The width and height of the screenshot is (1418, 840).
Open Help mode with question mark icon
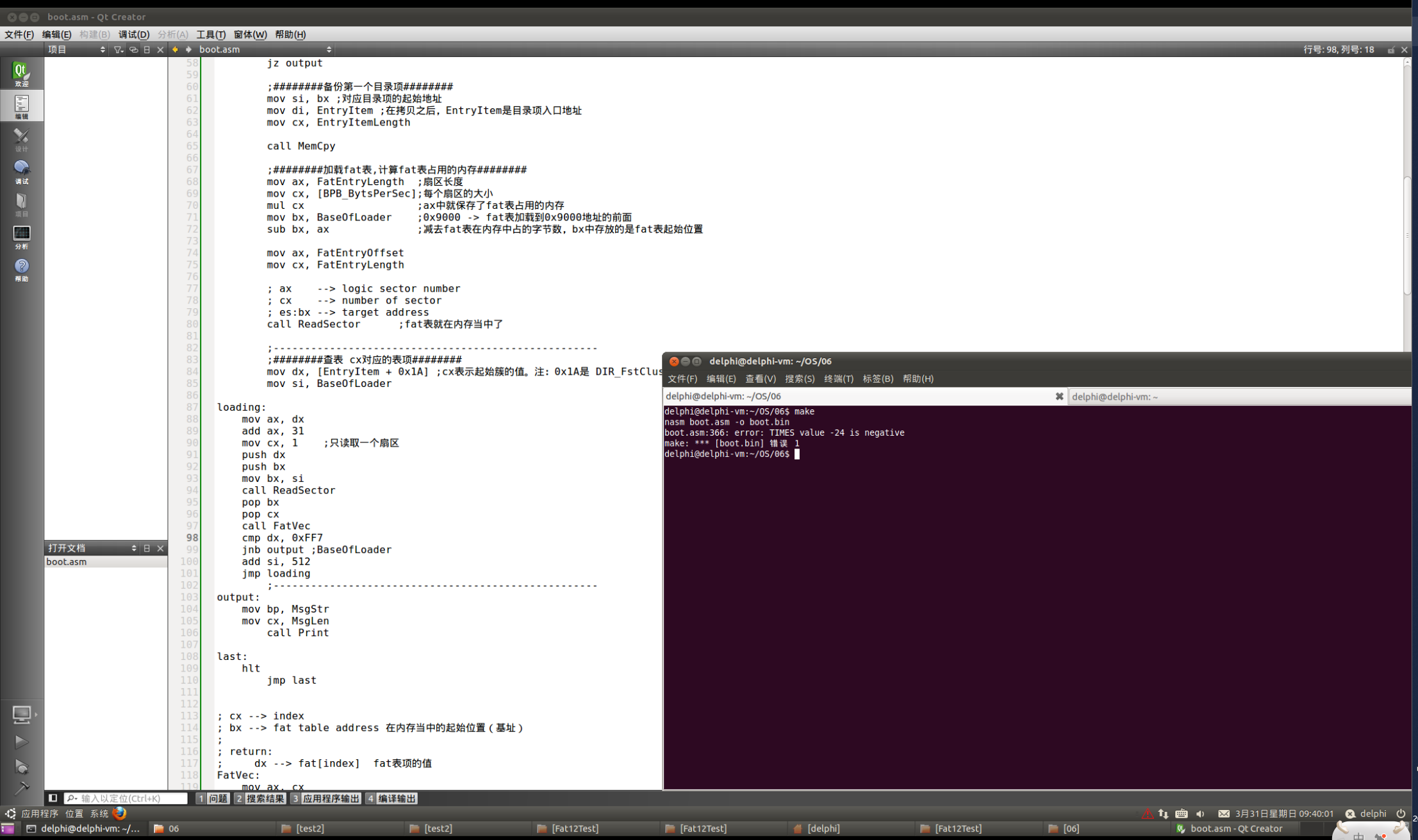pyautogui.click(x=21, y=269)
